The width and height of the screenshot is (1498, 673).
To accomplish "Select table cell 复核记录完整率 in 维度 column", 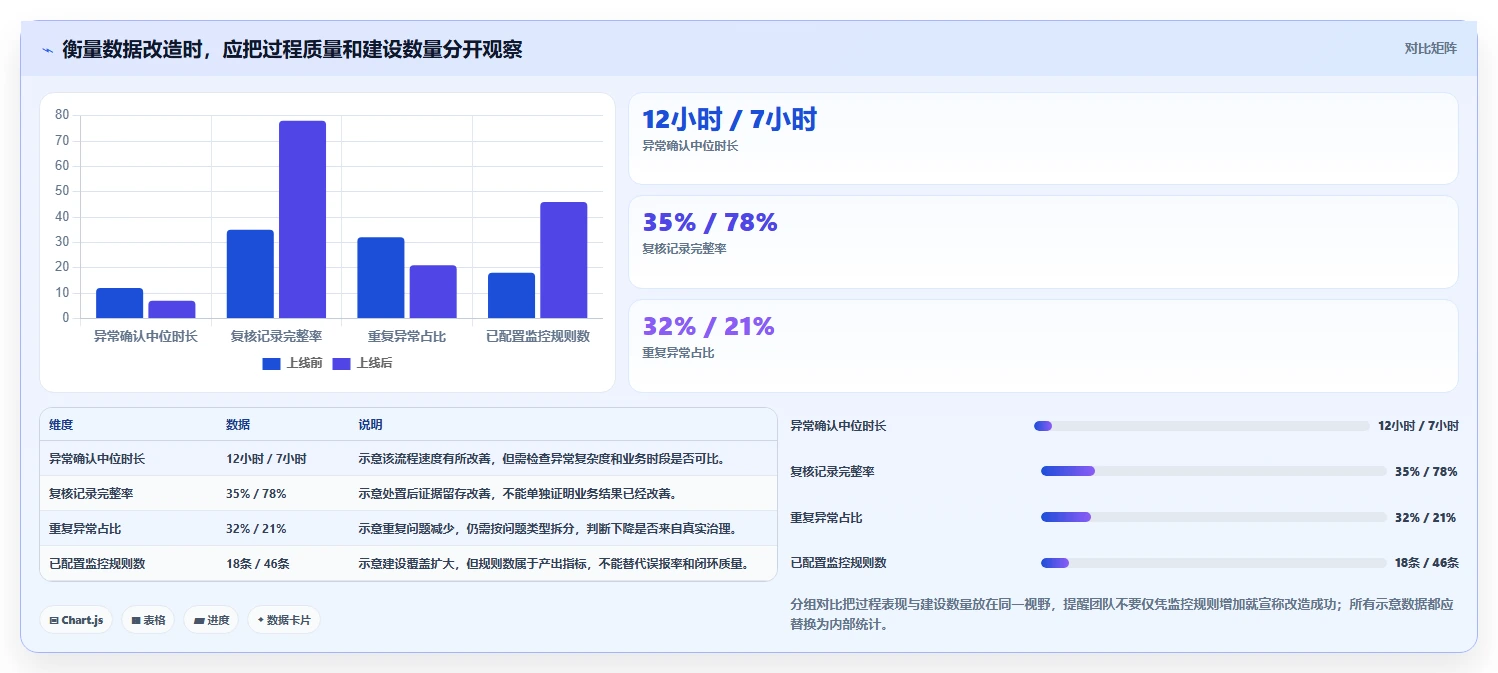I will tap(91, 494).
